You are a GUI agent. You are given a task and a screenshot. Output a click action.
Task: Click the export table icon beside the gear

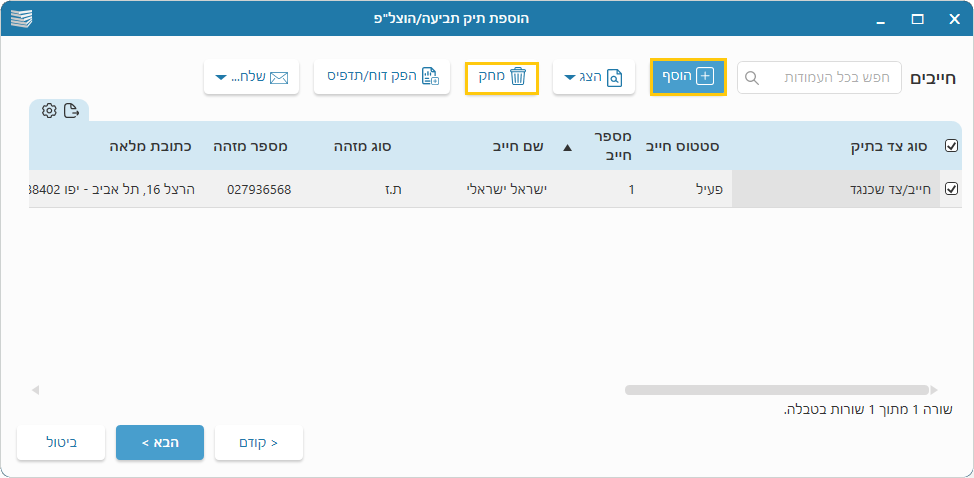71,111
